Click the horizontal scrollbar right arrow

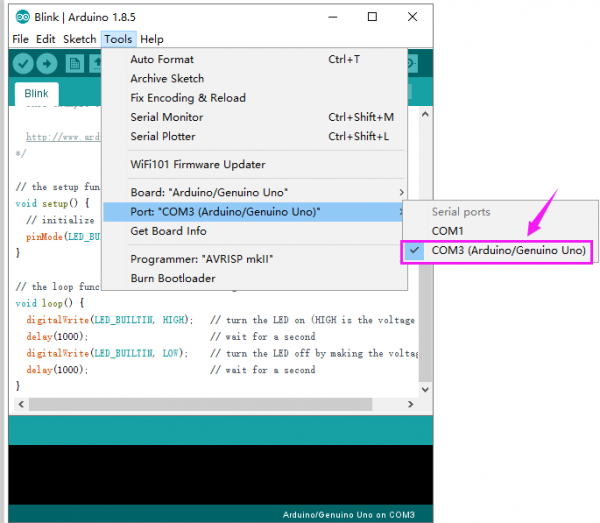(411, 404)
